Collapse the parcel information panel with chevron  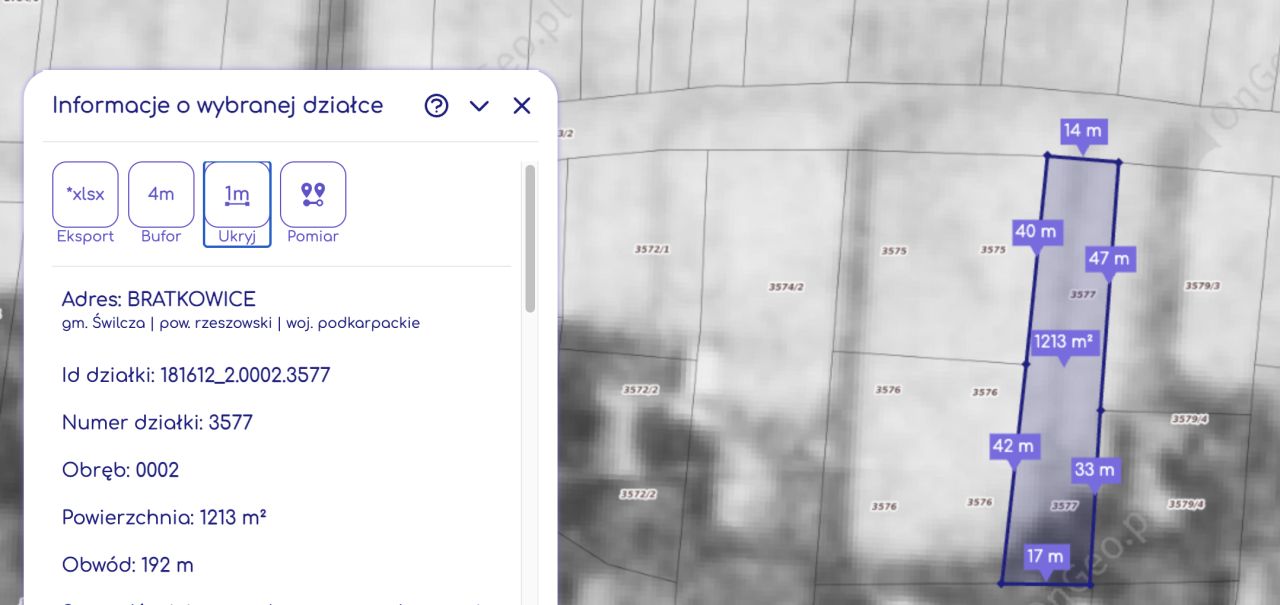pyautogui.click(x=479, y=106)
